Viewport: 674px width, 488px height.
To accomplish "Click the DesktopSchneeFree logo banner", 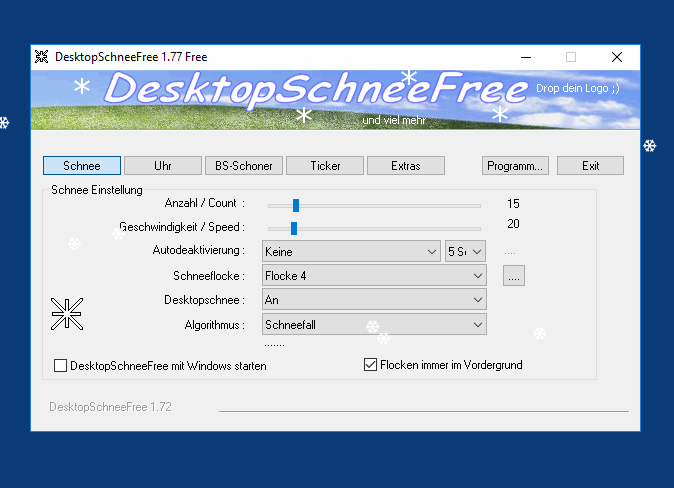I will tap(335, 100).
